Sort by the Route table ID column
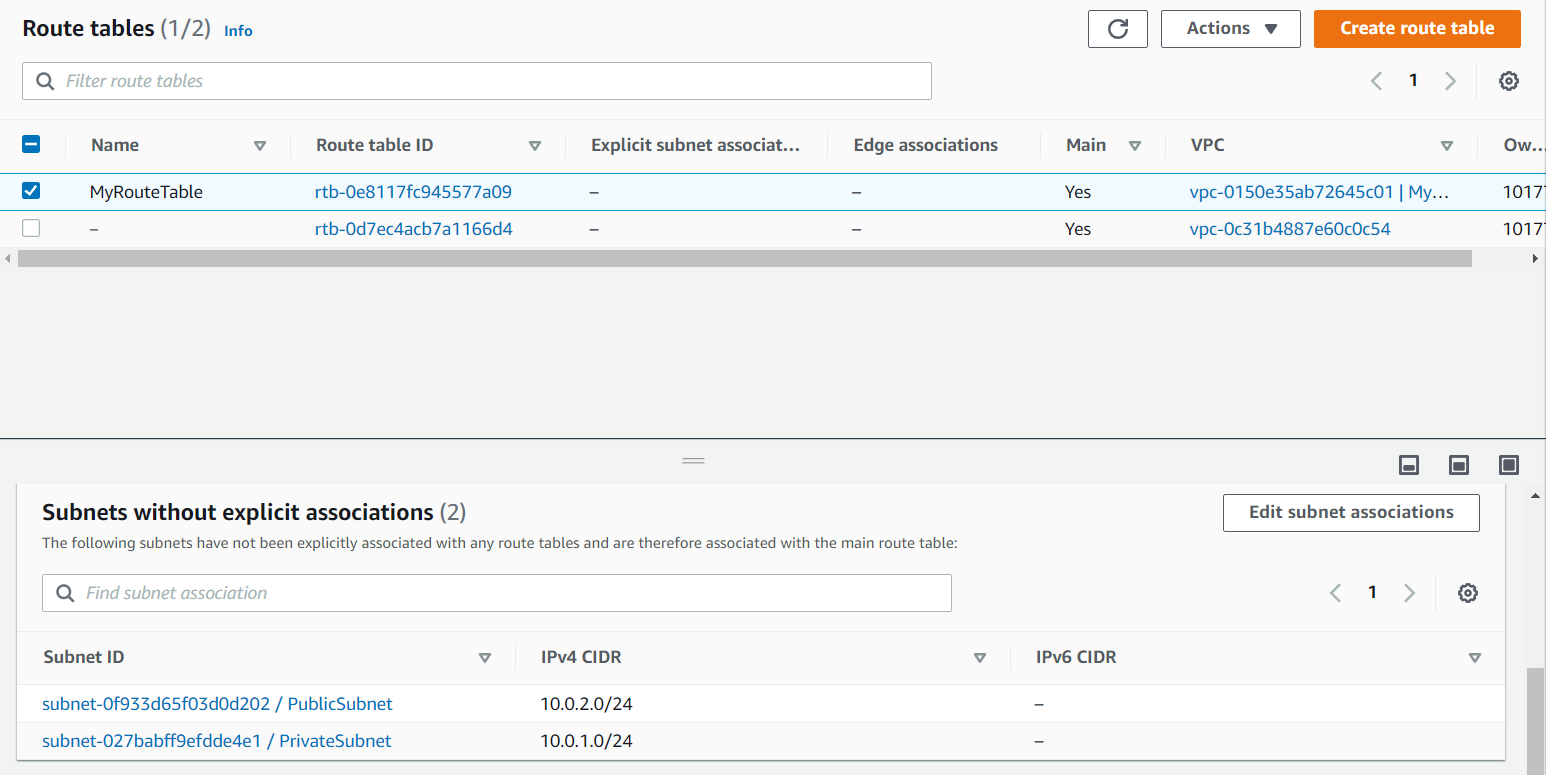This screenshot has width=1549, height=775. (534, 146)
